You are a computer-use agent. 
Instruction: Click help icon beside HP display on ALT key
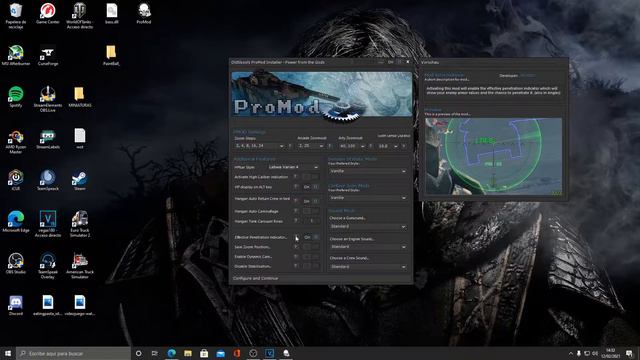pos(296,187)
